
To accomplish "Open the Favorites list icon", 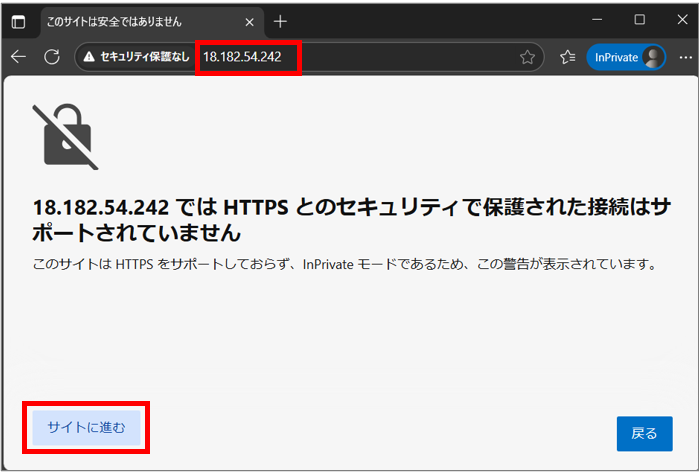I will [x=567, y=57].
